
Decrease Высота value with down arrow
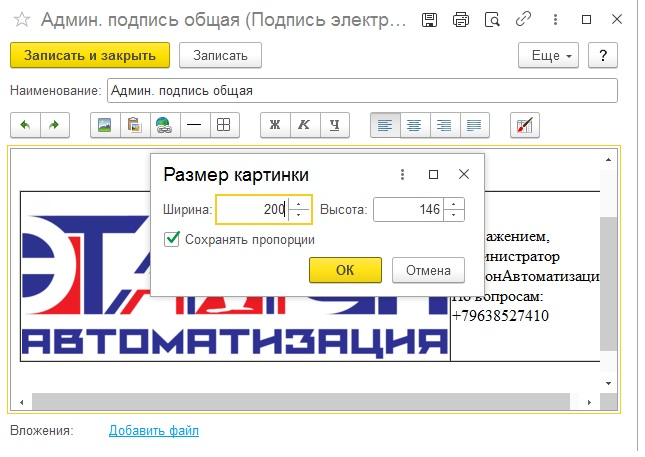(454, 215)
